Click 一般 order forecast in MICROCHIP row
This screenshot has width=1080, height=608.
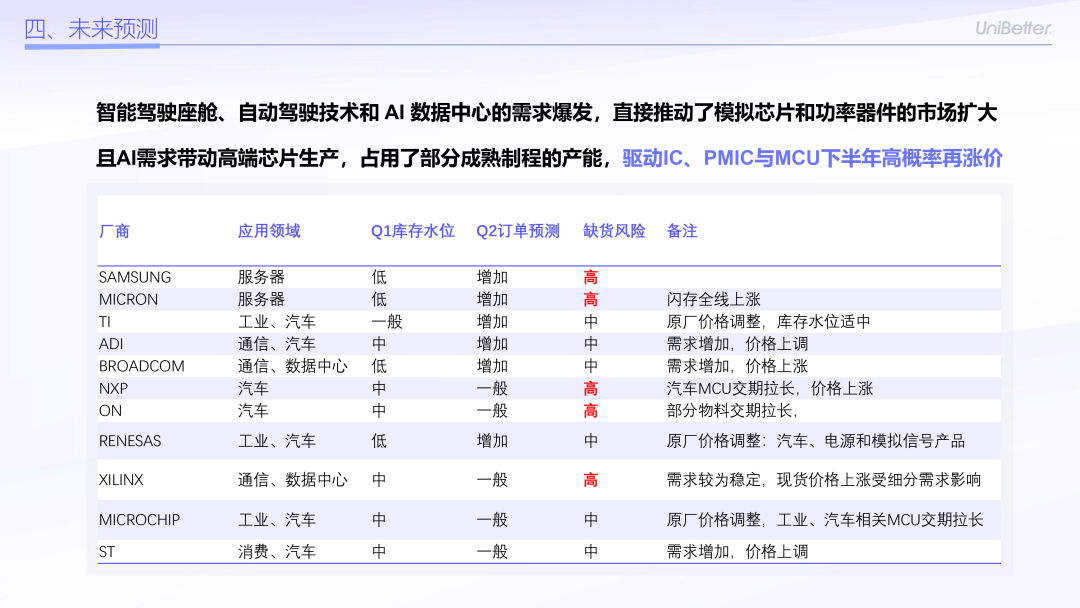492,520
